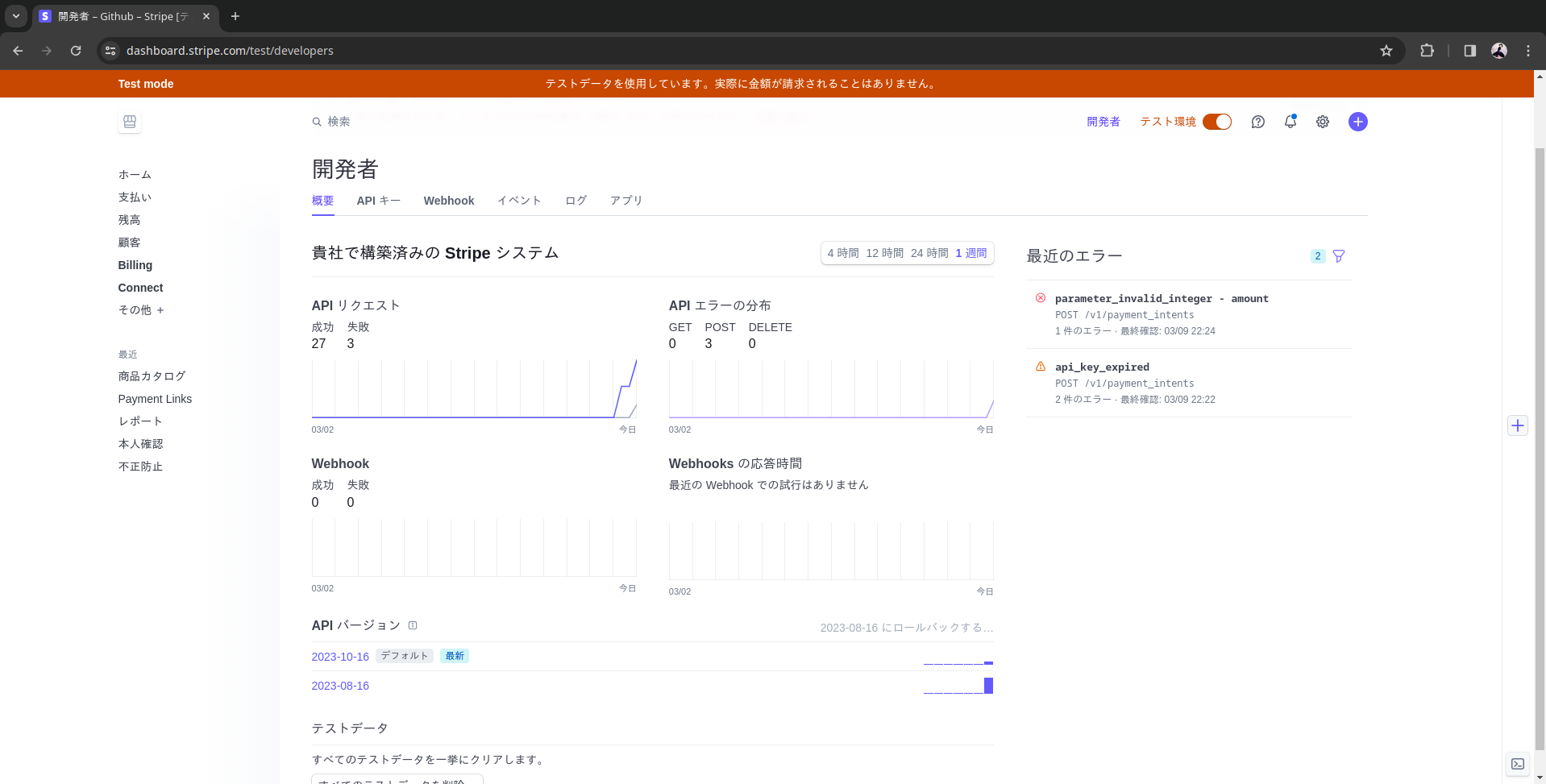Select the 24 時間 time range
1546x784 pixels.
[x=929, y=253]
